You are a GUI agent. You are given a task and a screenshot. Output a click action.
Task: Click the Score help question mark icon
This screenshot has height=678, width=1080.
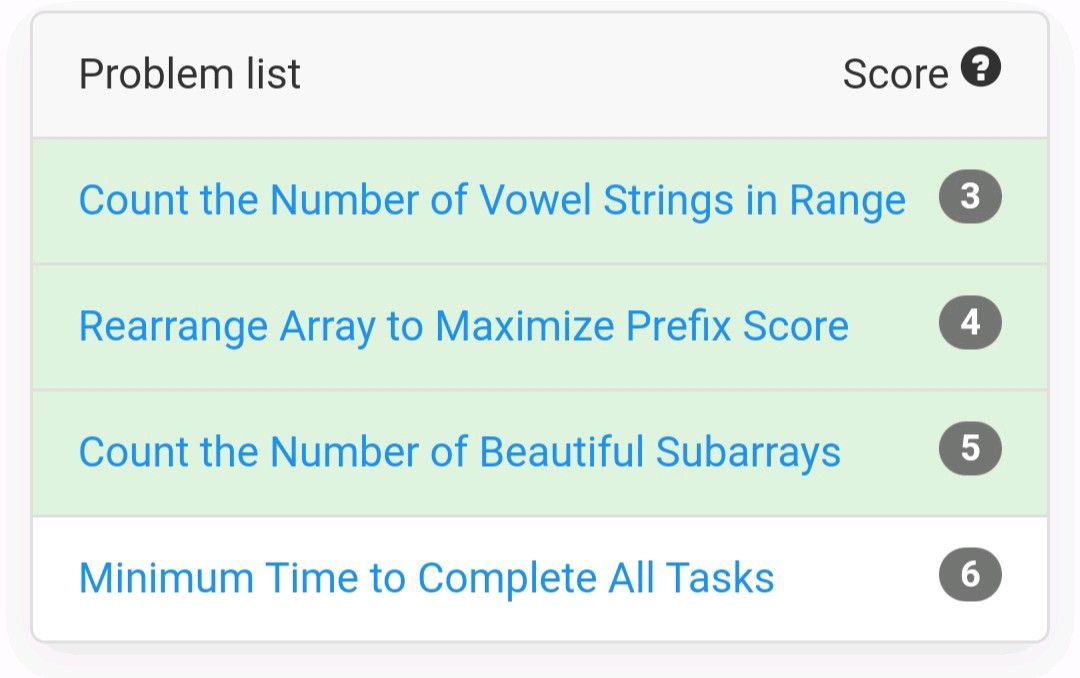coord(981,67)
